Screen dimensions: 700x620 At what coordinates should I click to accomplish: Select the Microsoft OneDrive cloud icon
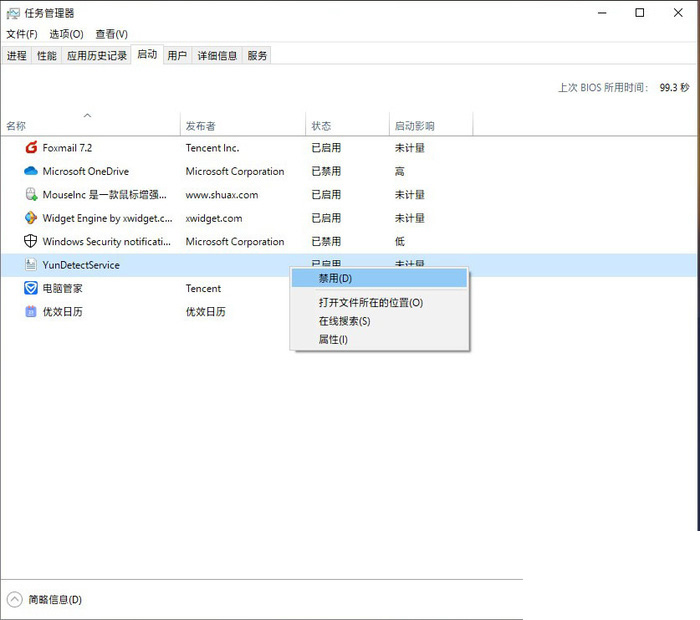(31, 171)
